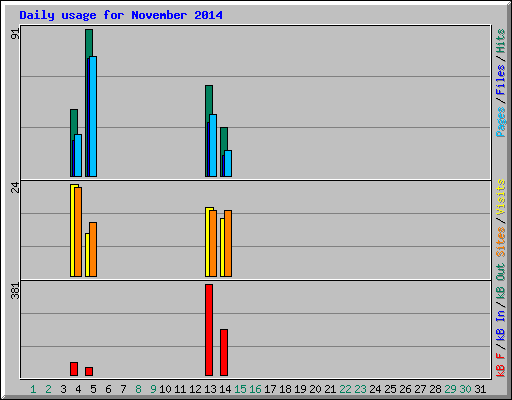Click day label '18' on the x-axis

tap(285, 389)
